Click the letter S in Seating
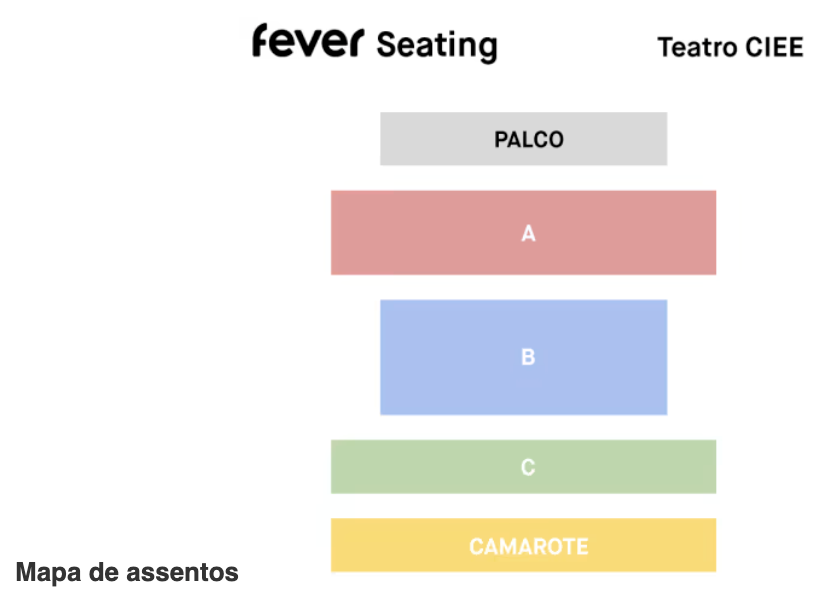 (386, 44)
